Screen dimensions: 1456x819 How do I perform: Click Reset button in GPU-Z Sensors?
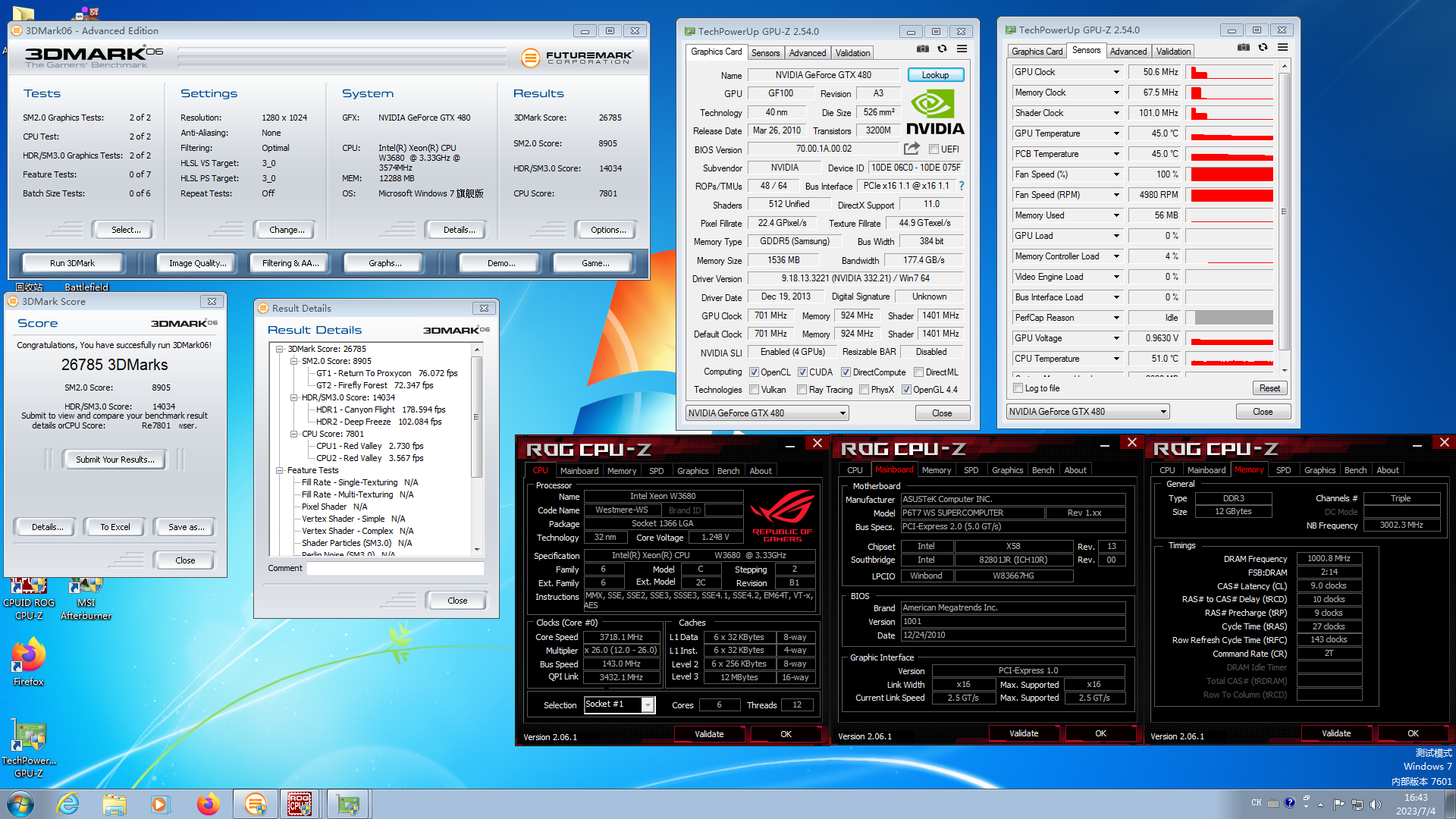(x=1269, y=388)
